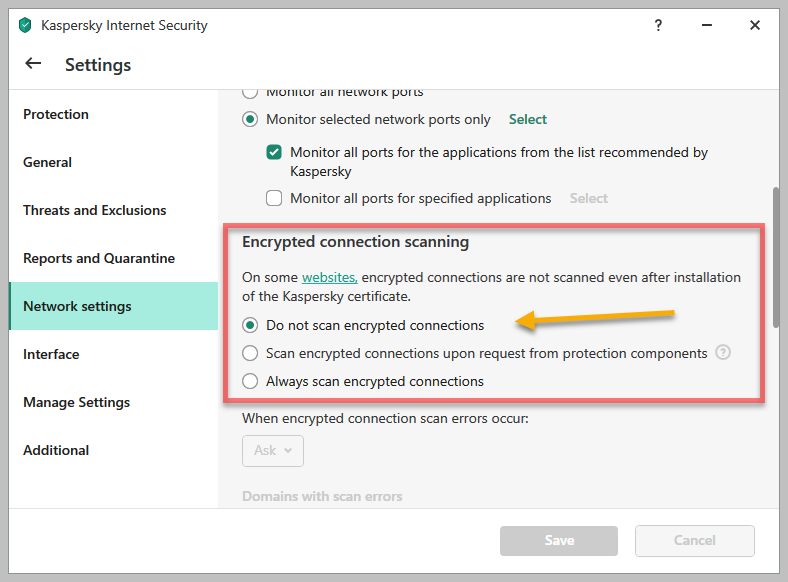Select Do not scan encrypted connections
This screenshot has height=582, width=788.
pyautogui.click(x=250, y=325)
